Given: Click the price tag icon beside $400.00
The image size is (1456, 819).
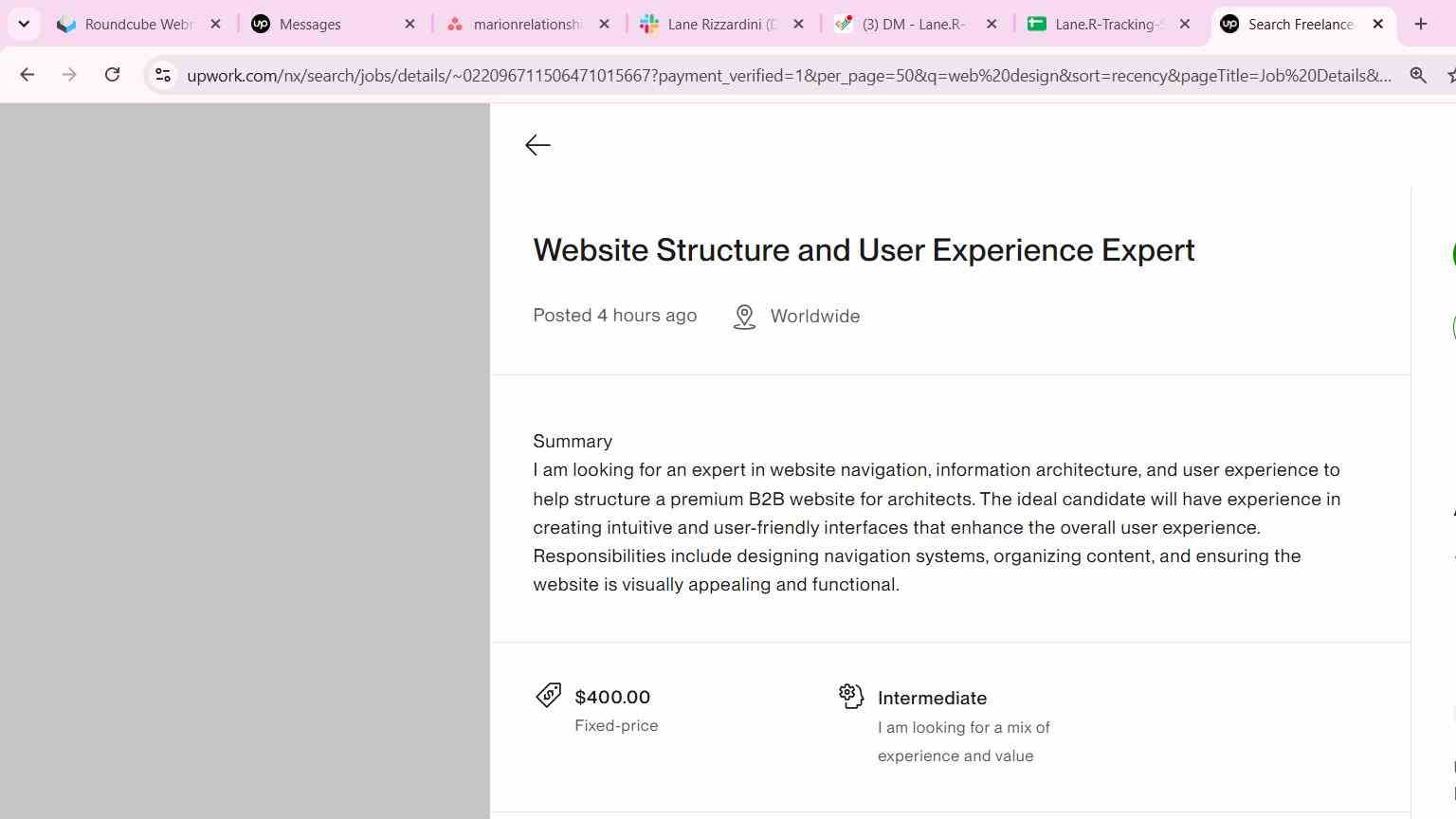Looking at the screenshot, I should [x=548, y=695].
